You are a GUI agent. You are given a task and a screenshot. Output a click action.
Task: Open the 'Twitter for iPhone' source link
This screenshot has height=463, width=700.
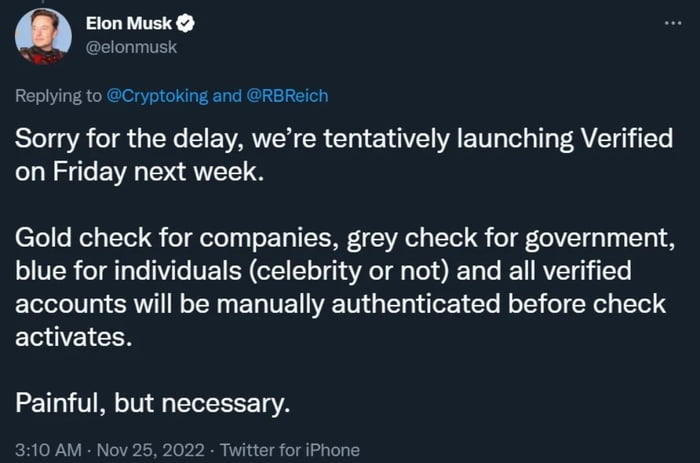[290, 449]
